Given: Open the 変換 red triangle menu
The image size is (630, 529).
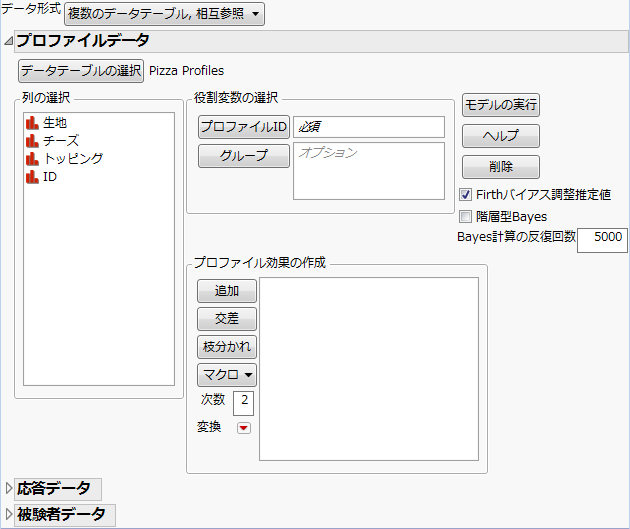Looking at the screenshot, I should point(243,428).
